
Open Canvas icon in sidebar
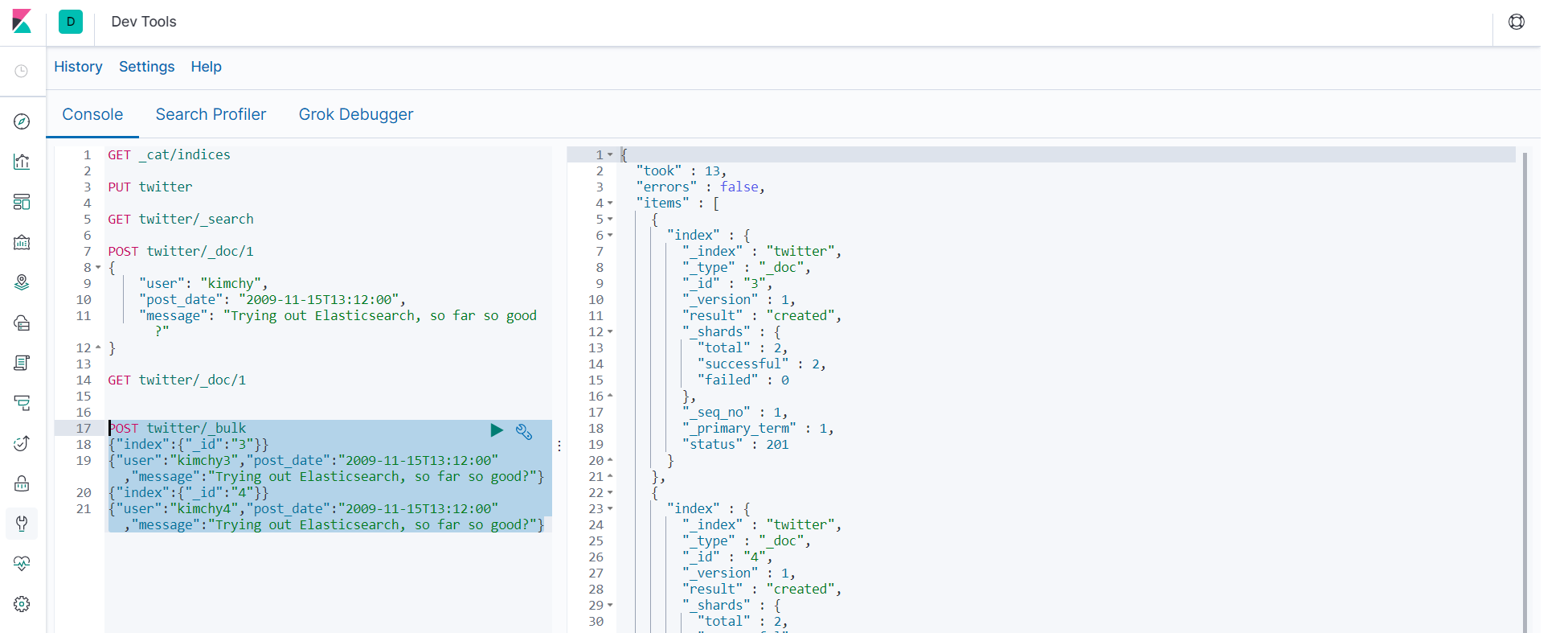tap(22, 242)
